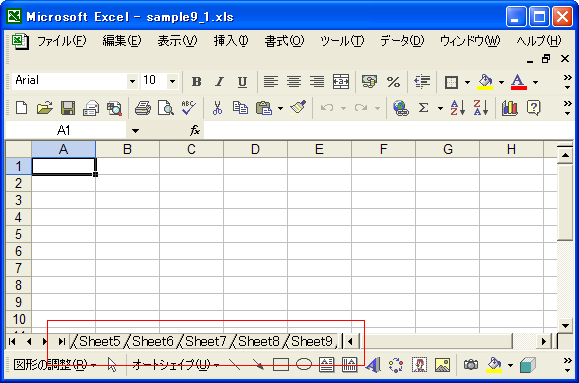Image resolution: width=579 pixels, height=383 pixels.
Task: Open 編集(E) menu
Action: pos(122,41)
